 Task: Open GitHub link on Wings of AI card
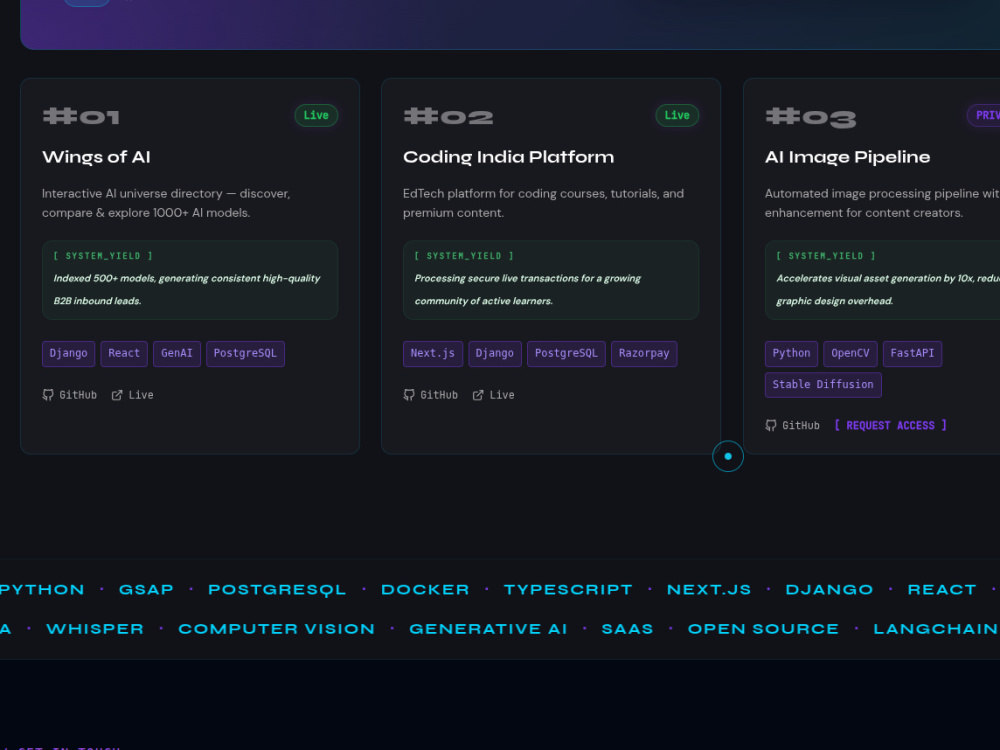tap(70, 395)
